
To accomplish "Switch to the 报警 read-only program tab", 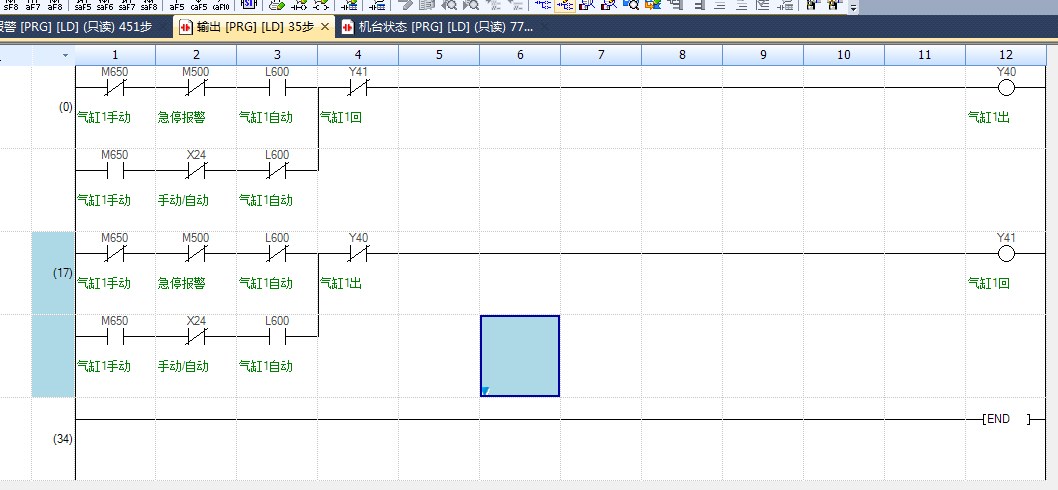I will click(80, 27).
